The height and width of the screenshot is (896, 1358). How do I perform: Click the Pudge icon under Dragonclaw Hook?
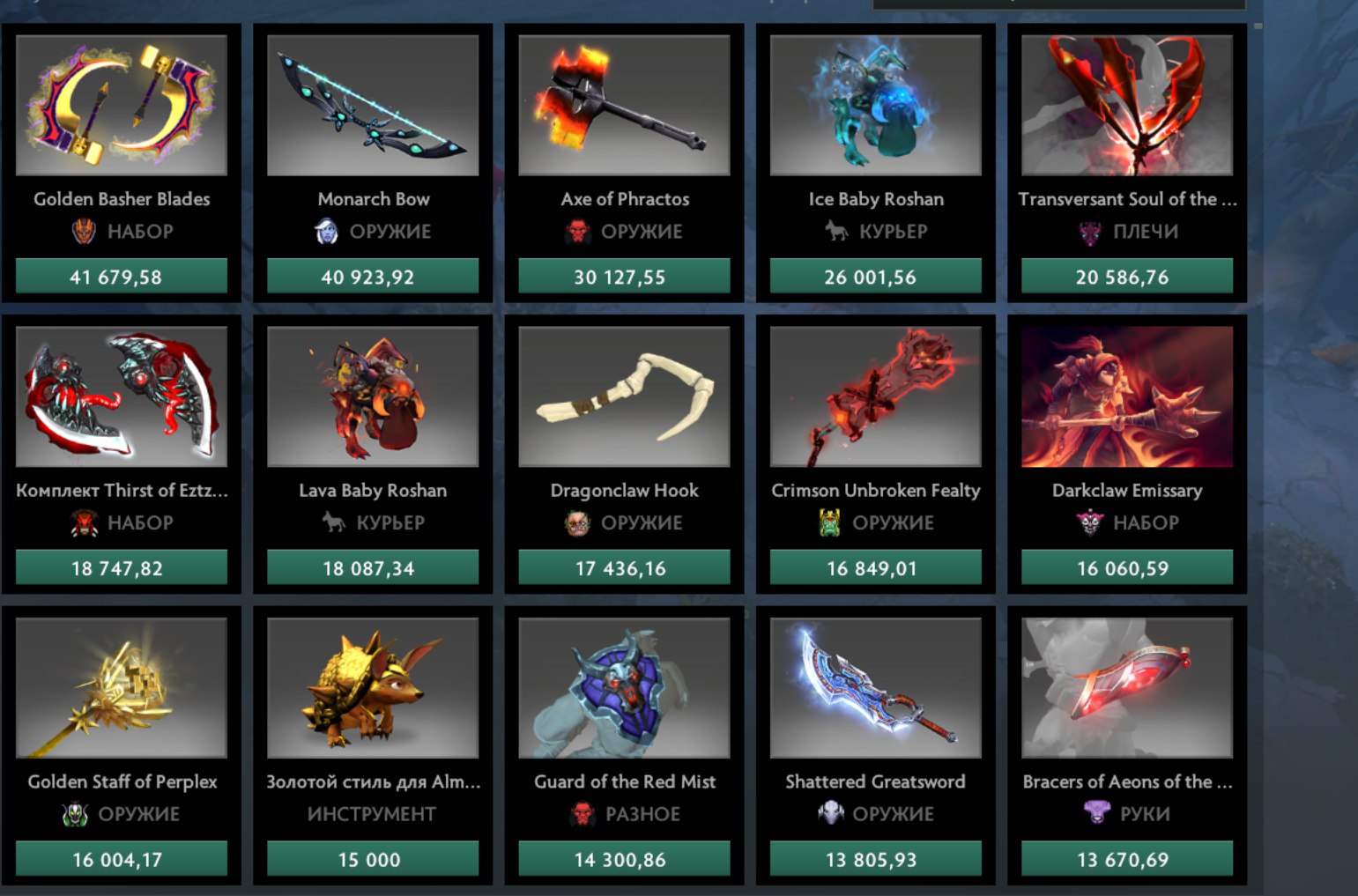point(578,523)
